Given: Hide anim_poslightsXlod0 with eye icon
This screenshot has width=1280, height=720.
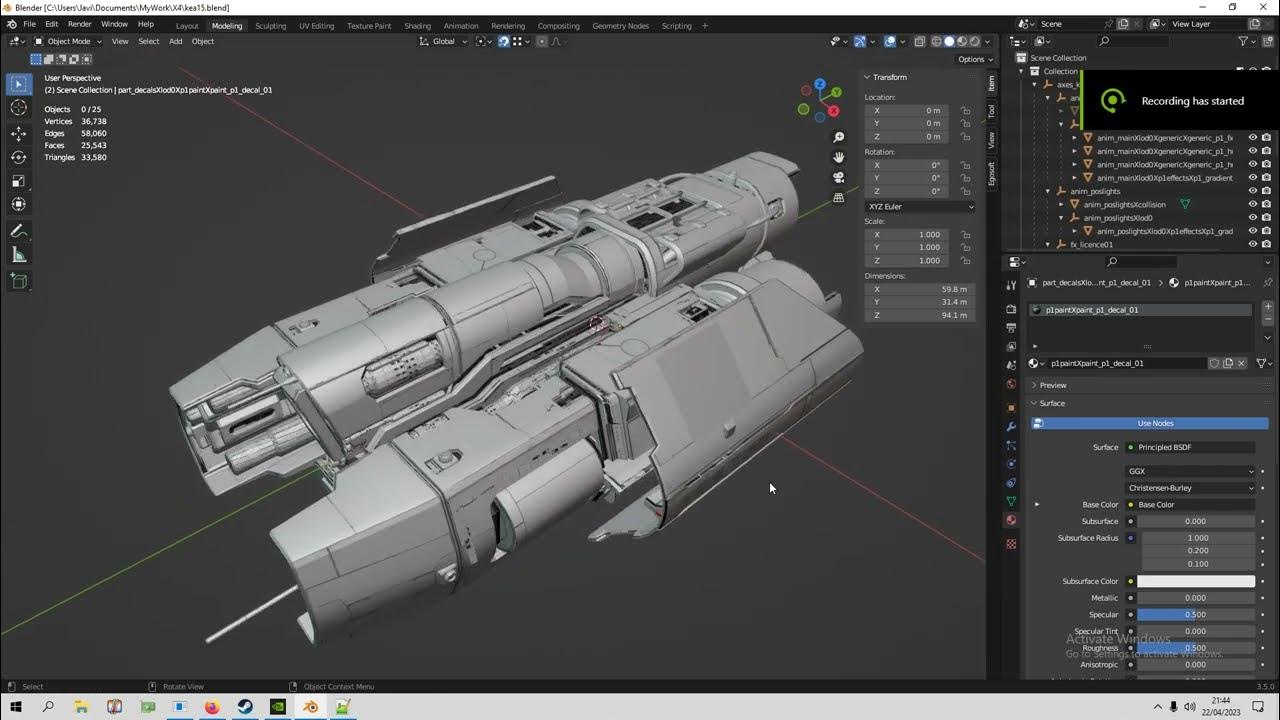Looking at the screenshot, I should [x=1252, y=217].
